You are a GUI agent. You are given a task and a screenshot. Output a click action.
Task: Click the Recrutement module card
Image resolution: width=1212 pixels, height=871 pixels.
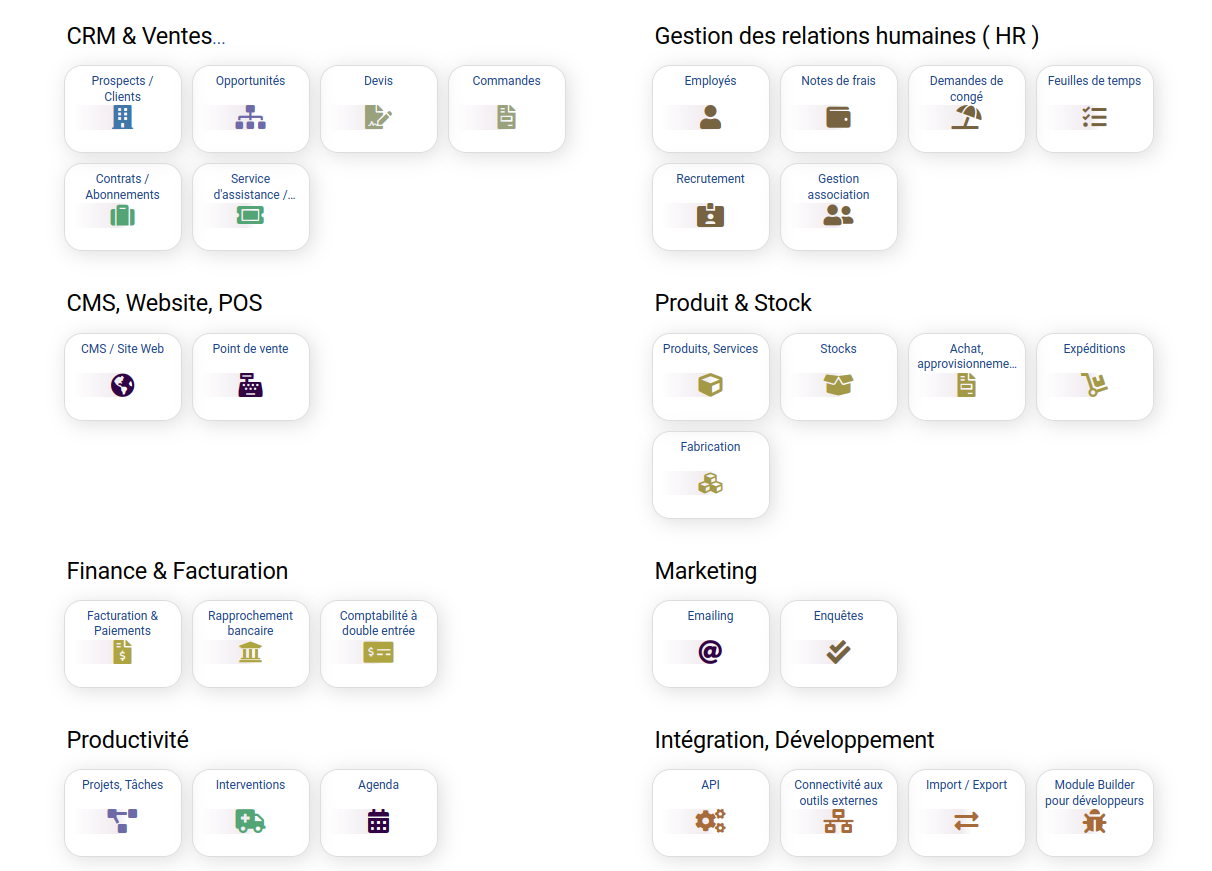coord(710,206)
